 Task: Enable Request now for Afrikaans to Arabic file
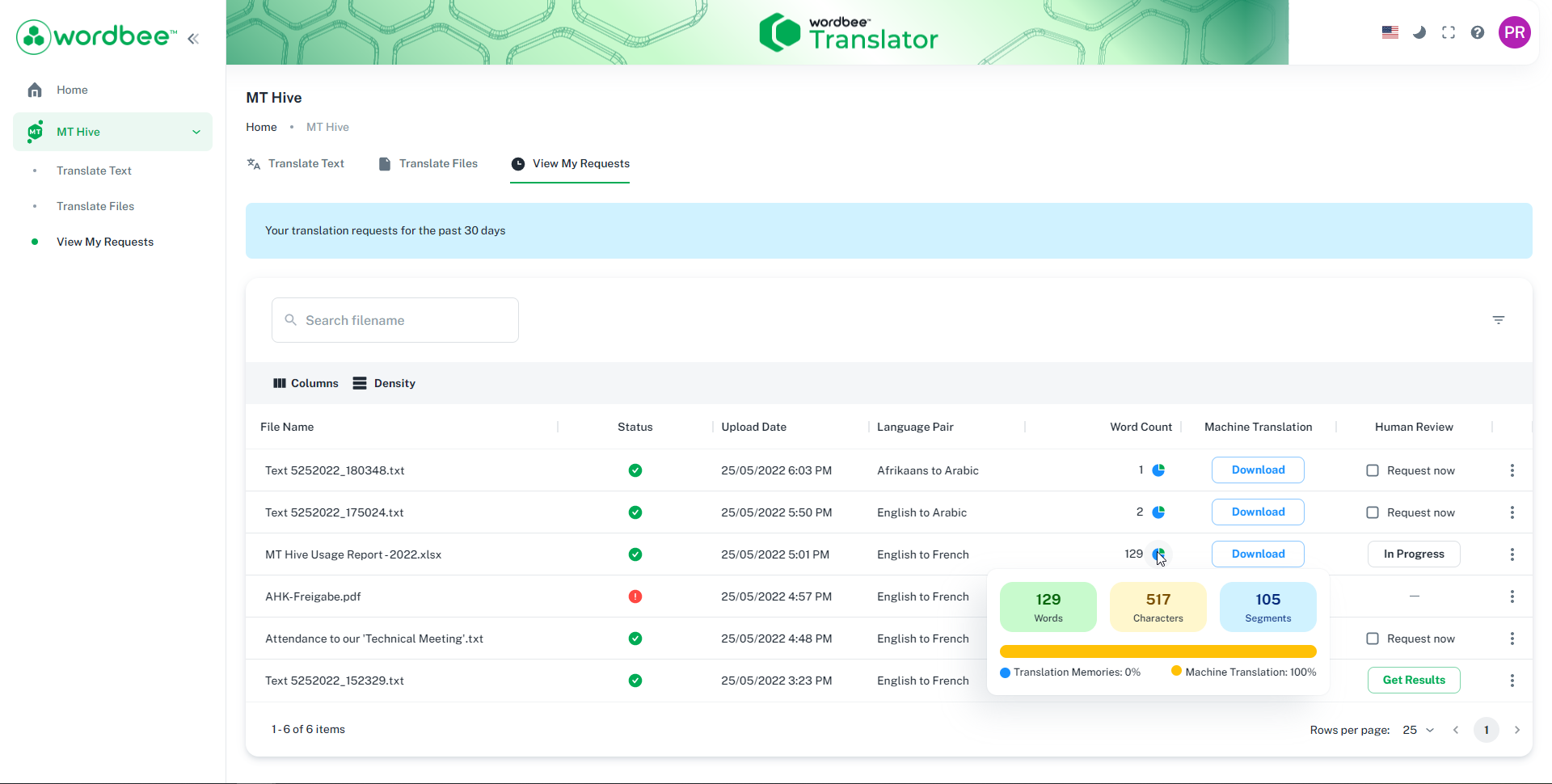[1372, 470]
